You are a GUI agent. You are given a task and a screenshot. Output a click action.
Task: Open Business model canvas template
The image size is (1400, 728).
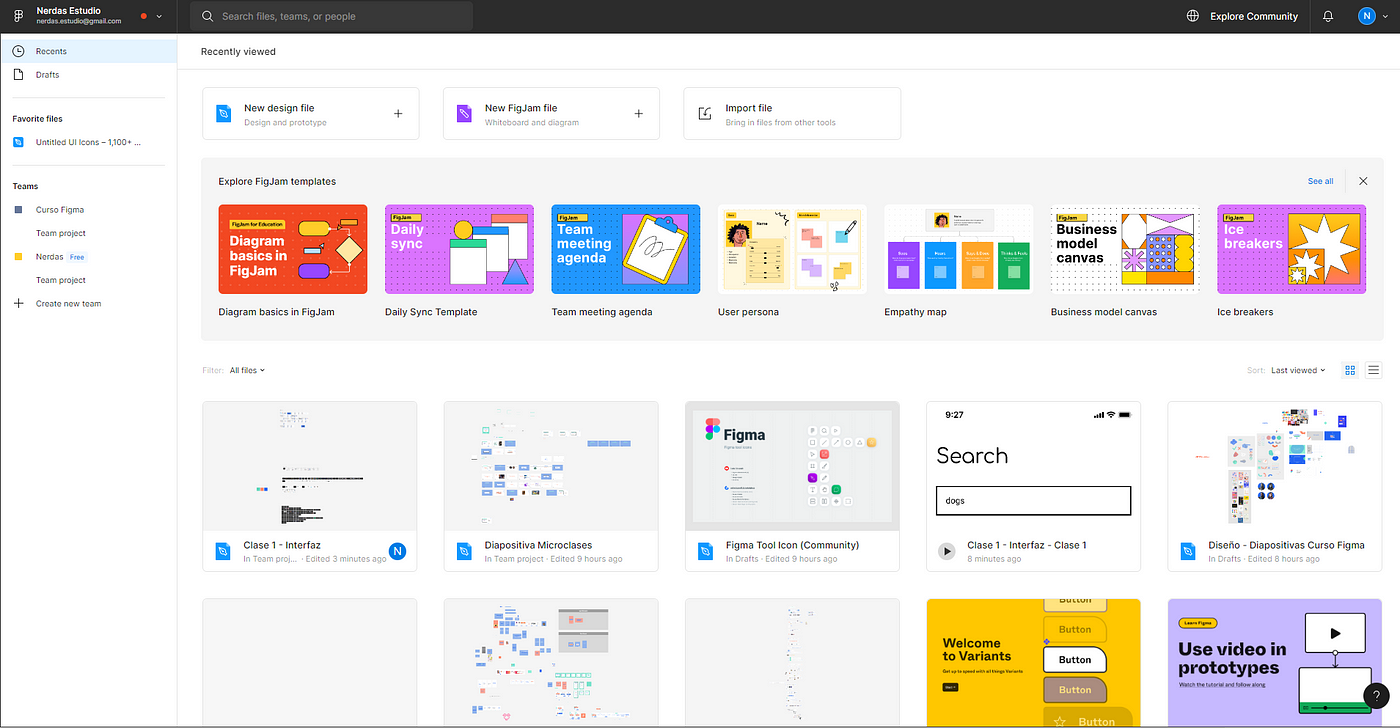click(1125, 249)
